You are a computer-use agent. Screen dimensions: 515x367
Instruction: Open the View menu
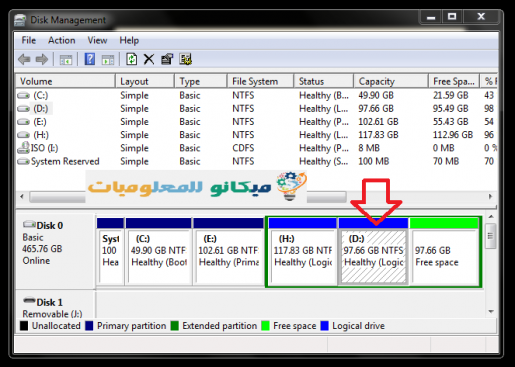pos(97,40)
